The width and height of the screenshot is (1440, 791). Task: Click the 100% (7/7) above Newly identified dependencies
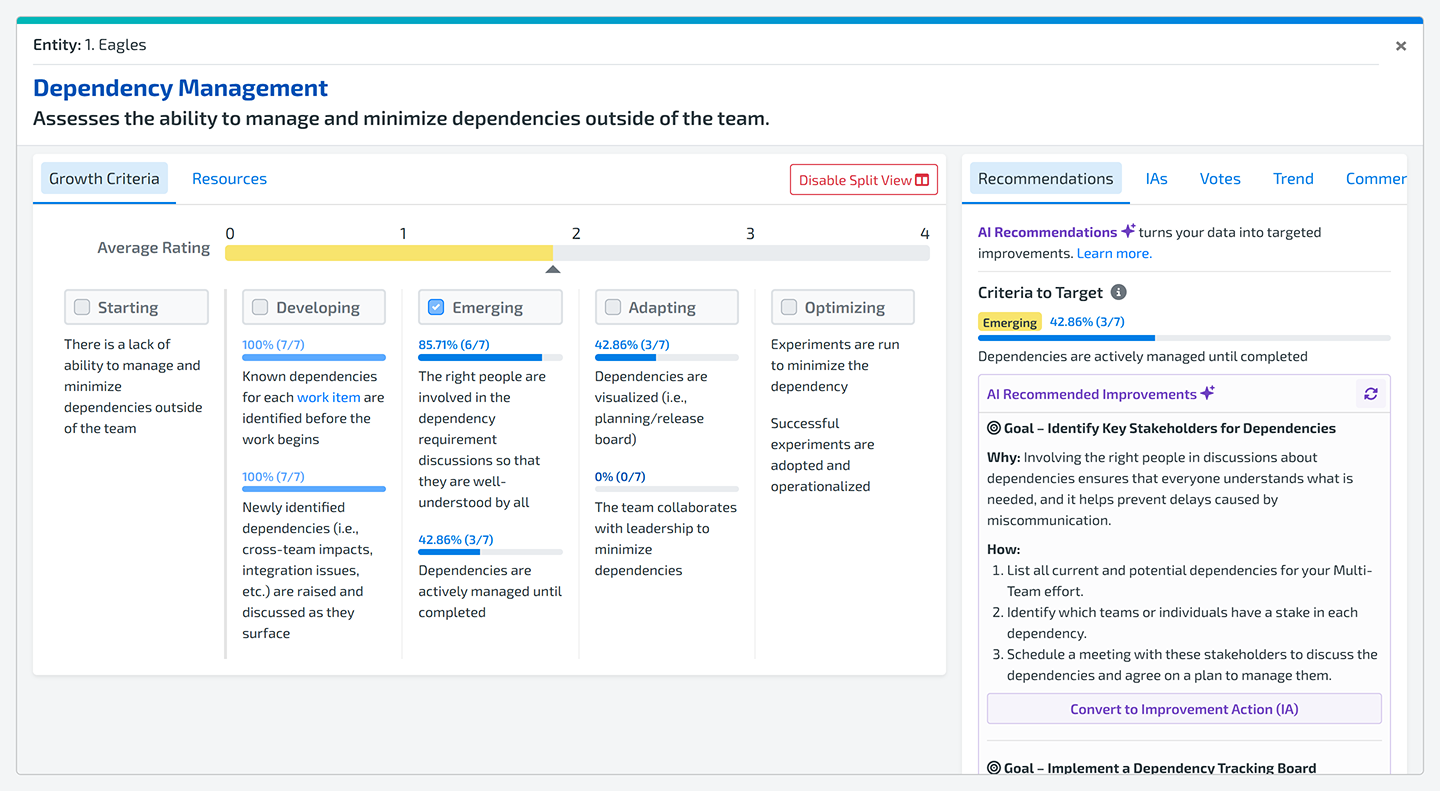click(x=273, y=477)
